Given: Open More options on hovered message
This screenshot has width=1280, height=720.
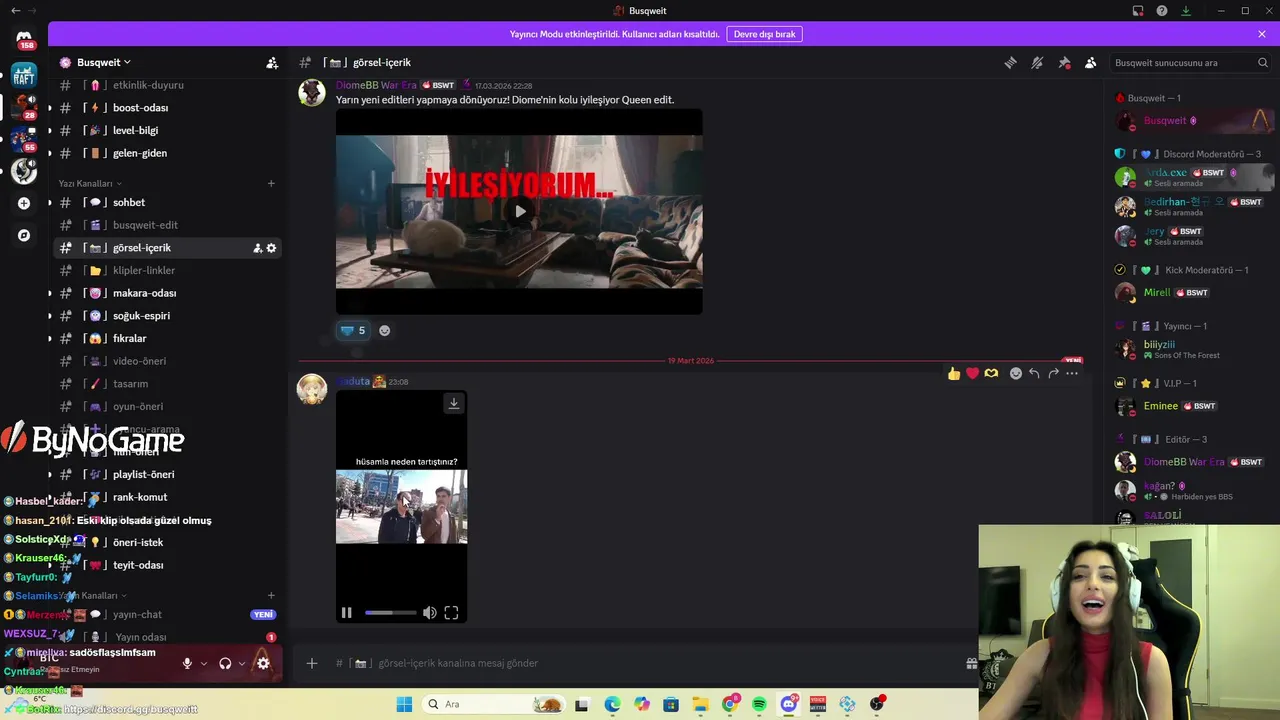Looking at the screenshot, I should pyautogui.click(x=1072, y=373).
